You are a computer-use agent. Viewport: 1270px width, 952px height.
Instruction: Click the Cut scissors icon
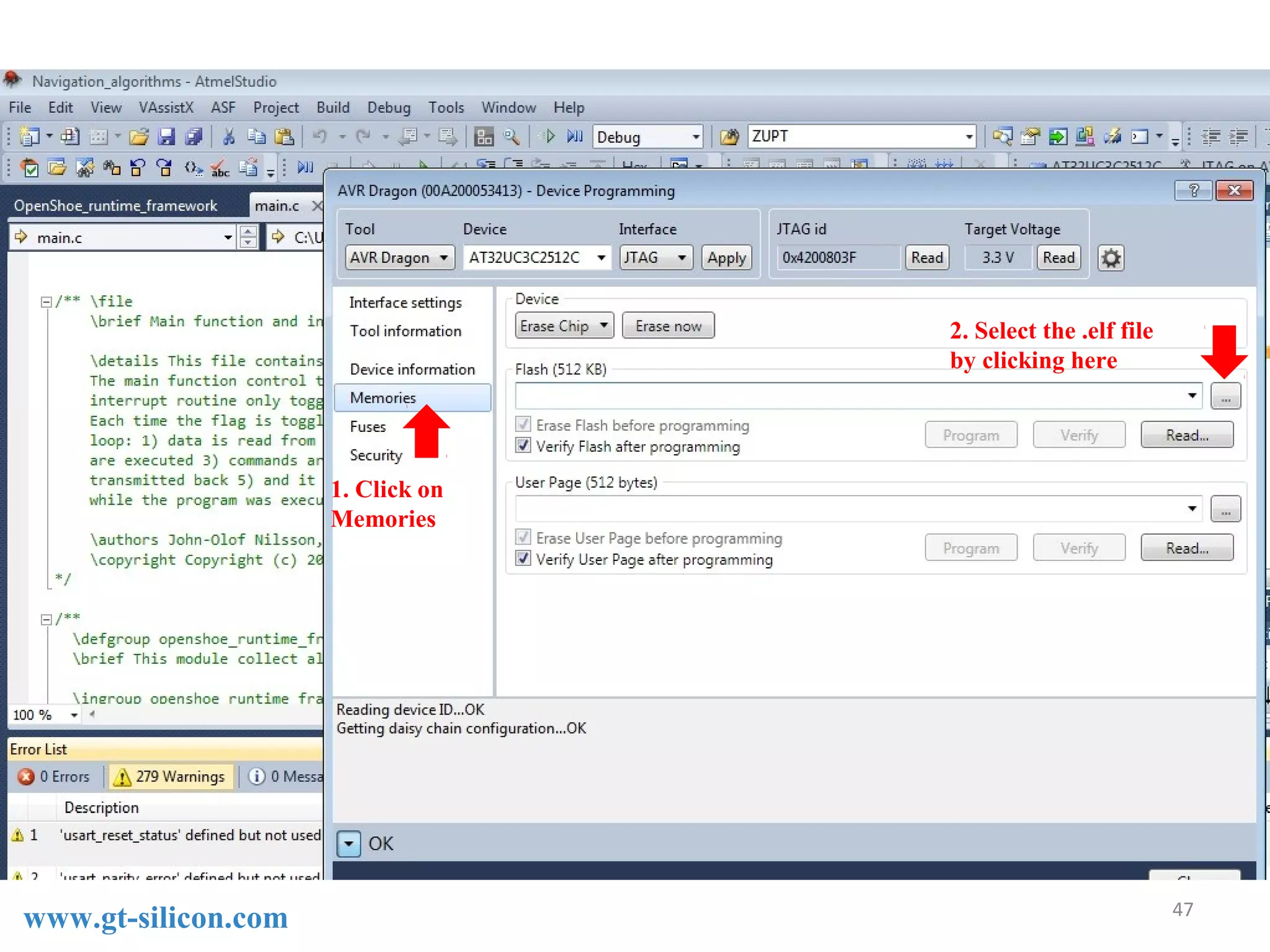tap(229, 136)
